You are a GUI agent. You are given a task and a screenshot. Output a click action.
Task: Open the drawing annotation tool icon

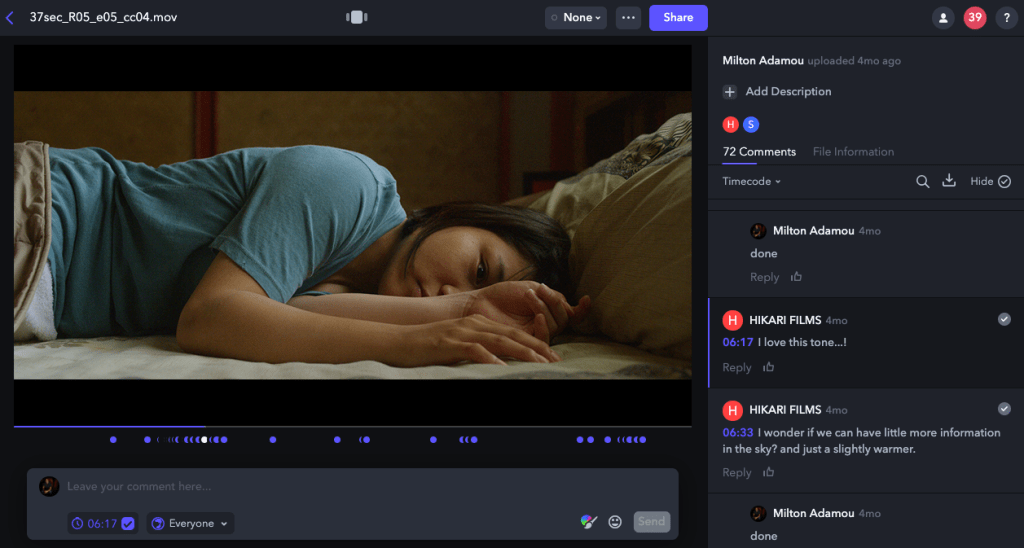point(589,522)
